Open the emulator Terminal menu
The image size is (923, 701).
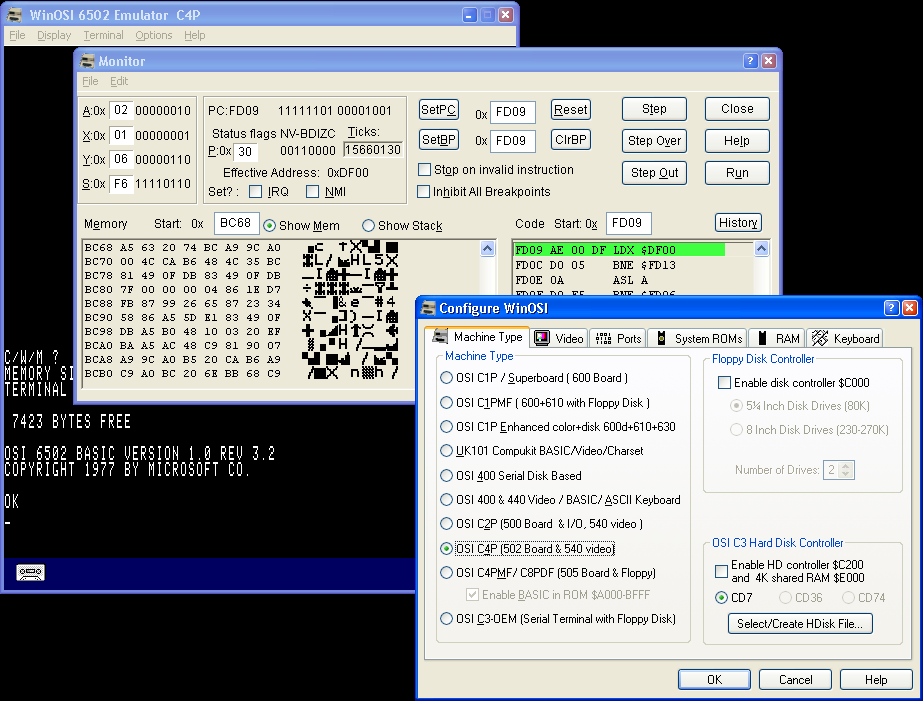click(104, 35)
